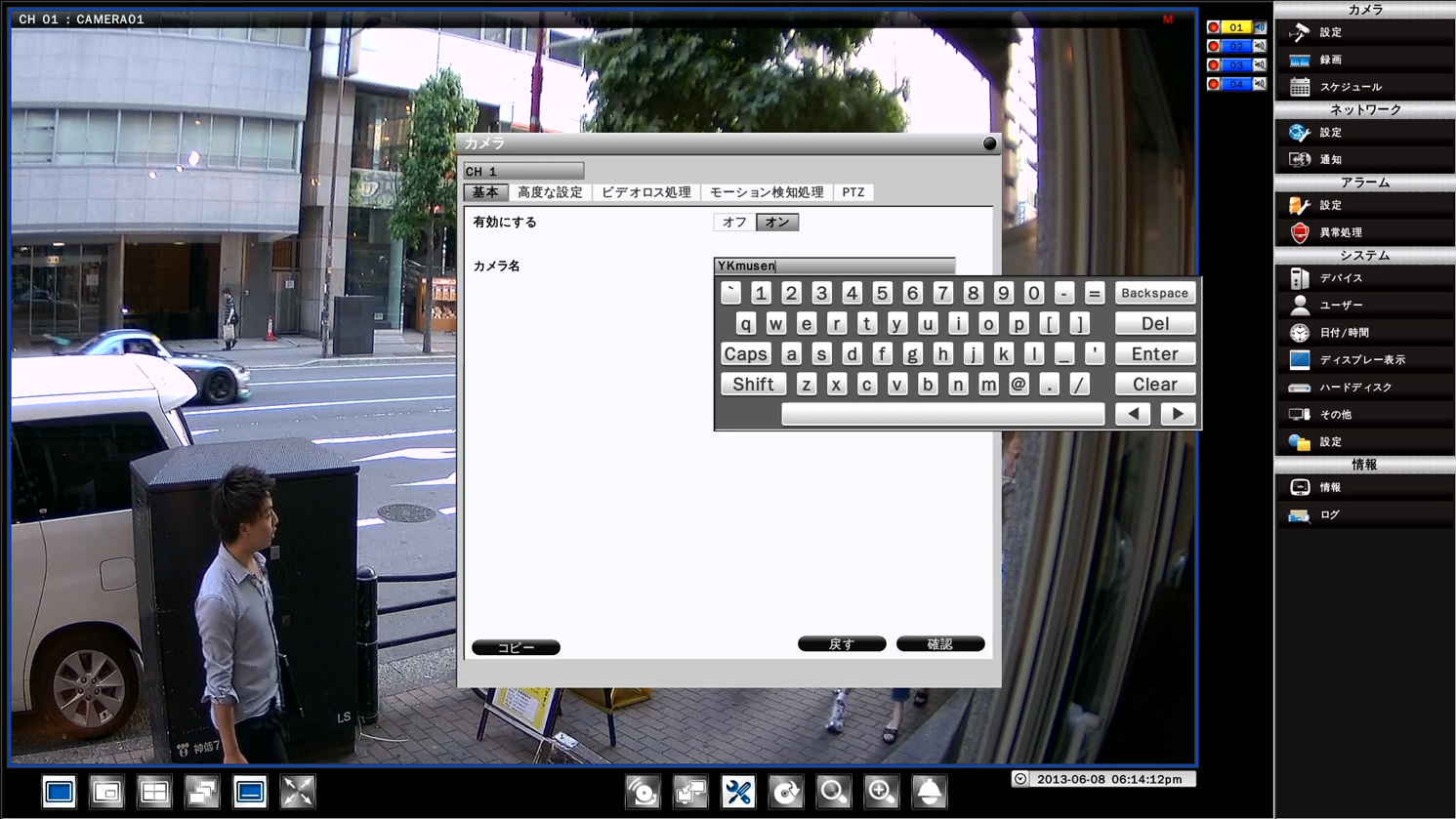Switch to the quad split view layout
Viewport: 1456px width, 819px height.
[154, 792]
